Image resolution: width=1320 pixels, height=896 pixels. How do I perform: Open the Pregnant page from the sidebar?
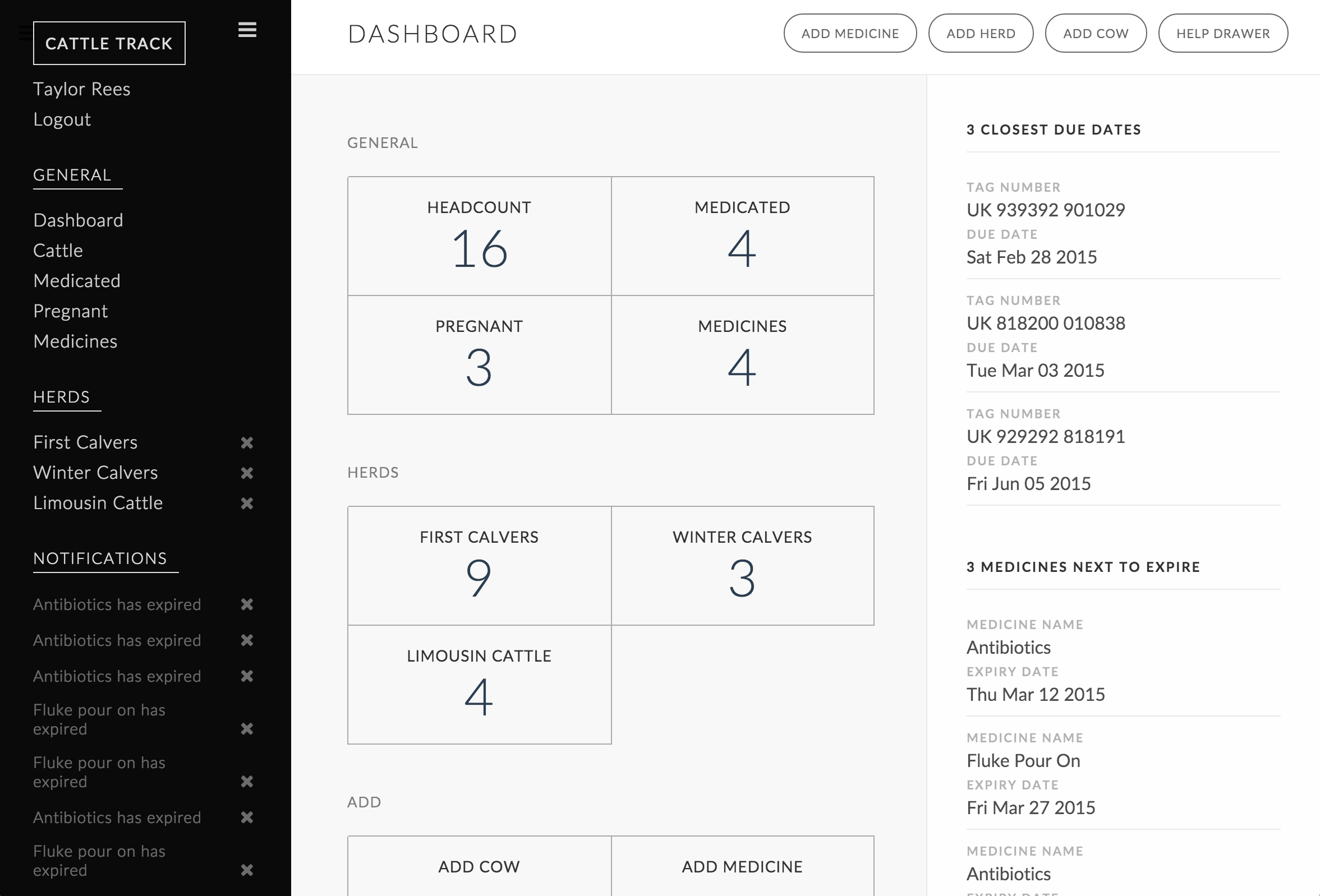click(71, 311)
